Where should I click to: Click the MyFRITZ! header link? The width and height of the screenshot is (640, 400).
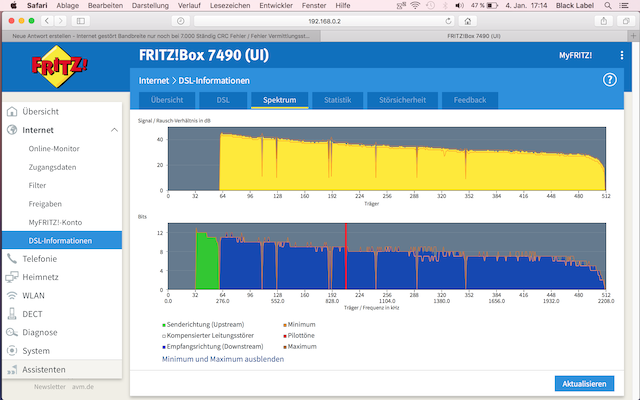coord(575,56)
